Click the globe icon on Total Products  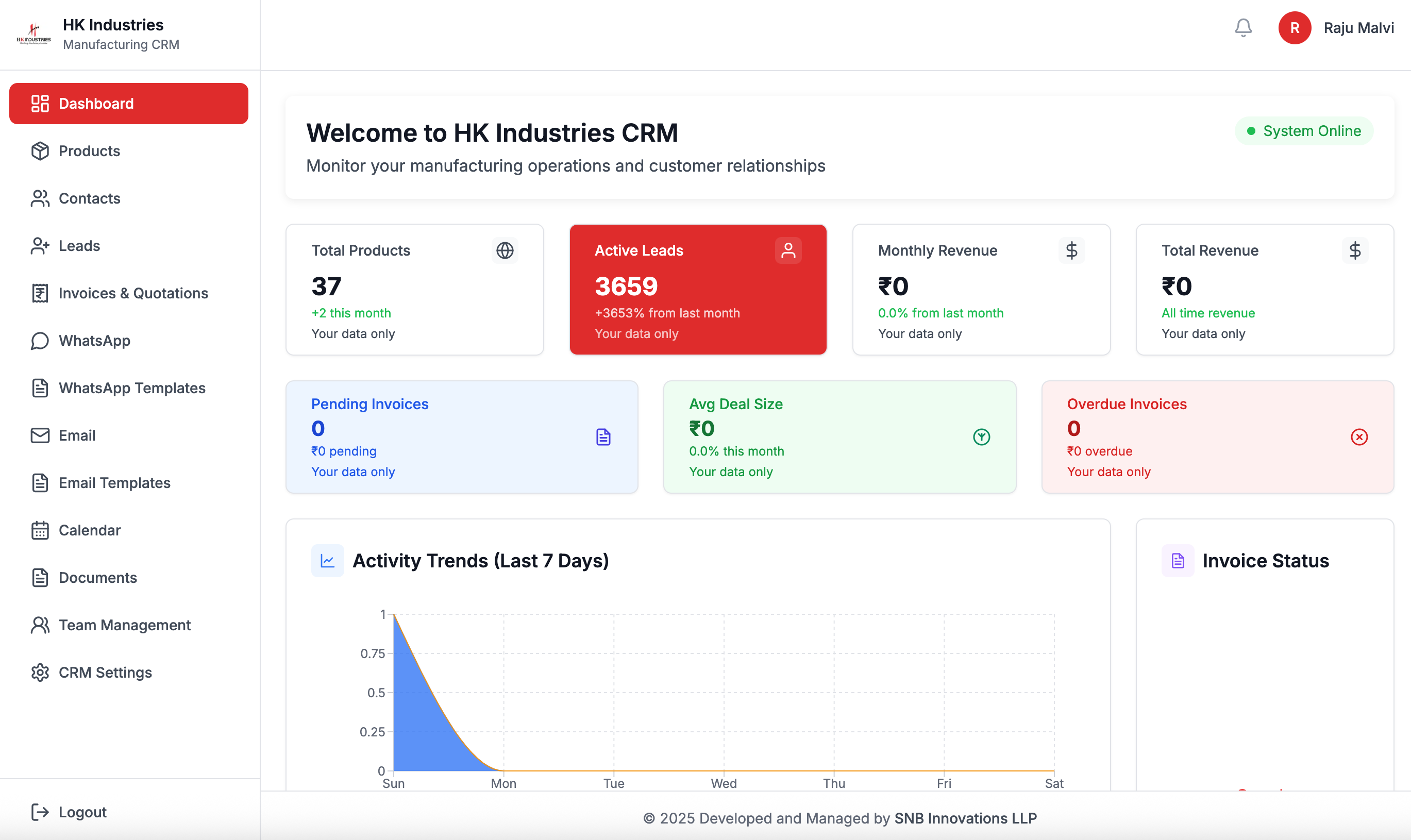pyautogui.click(x=505, y=250)
